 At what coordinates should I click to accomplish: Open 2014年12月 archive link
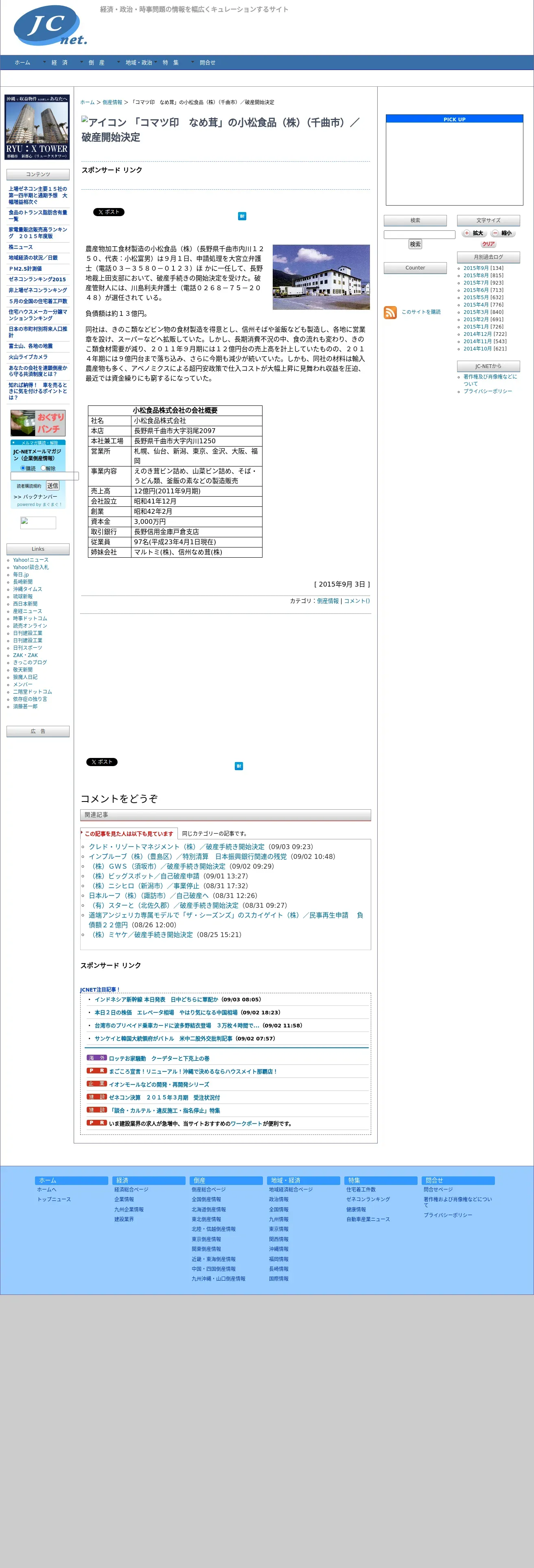(x=477, y=334)
